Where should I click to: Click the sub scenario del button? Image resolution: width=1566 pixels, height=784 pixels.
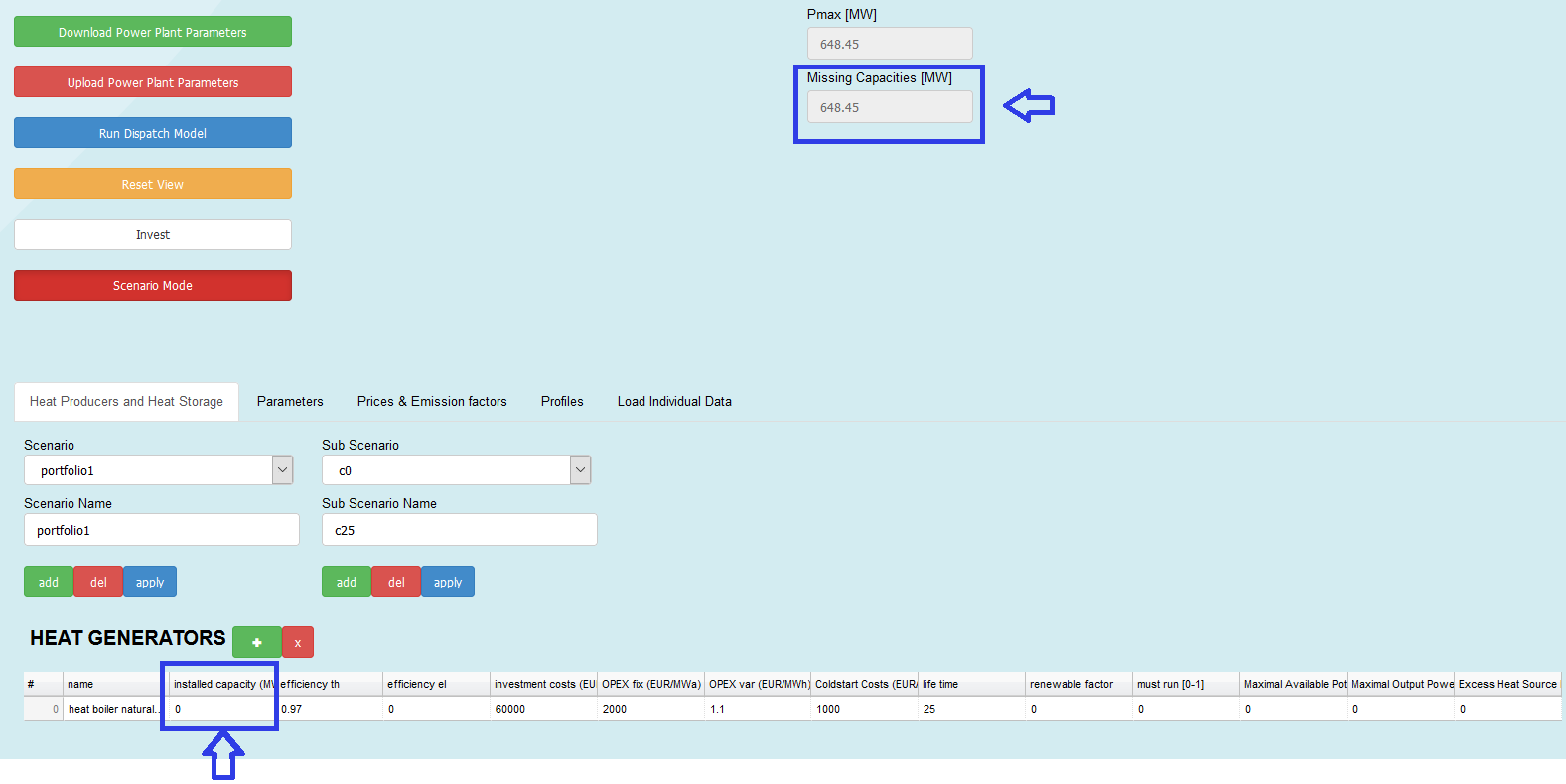[x=396, y=582]
